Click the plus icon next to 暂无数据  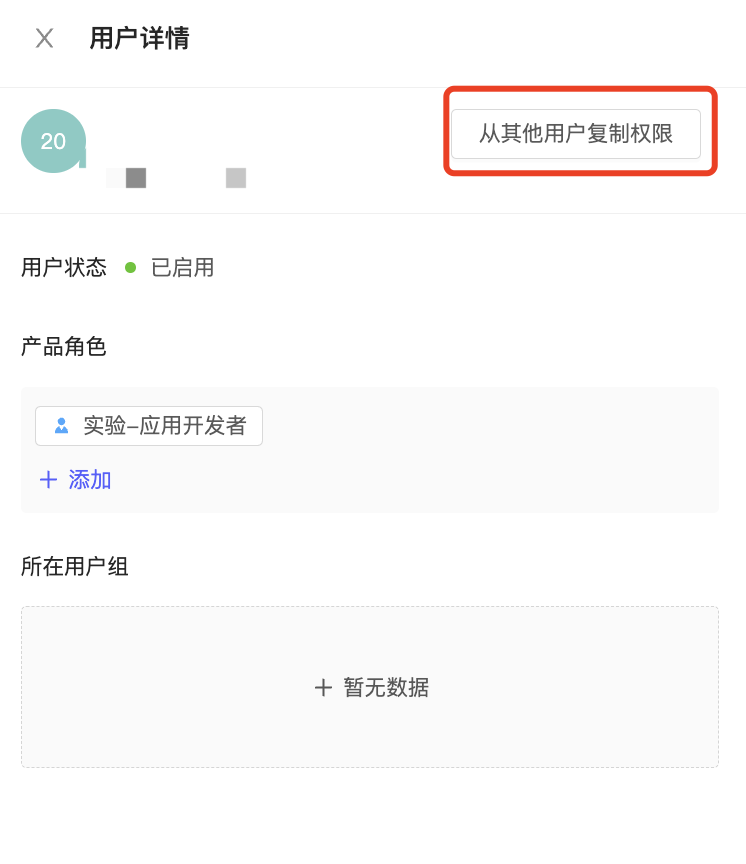pyautogui.click(x=323, y=687)
